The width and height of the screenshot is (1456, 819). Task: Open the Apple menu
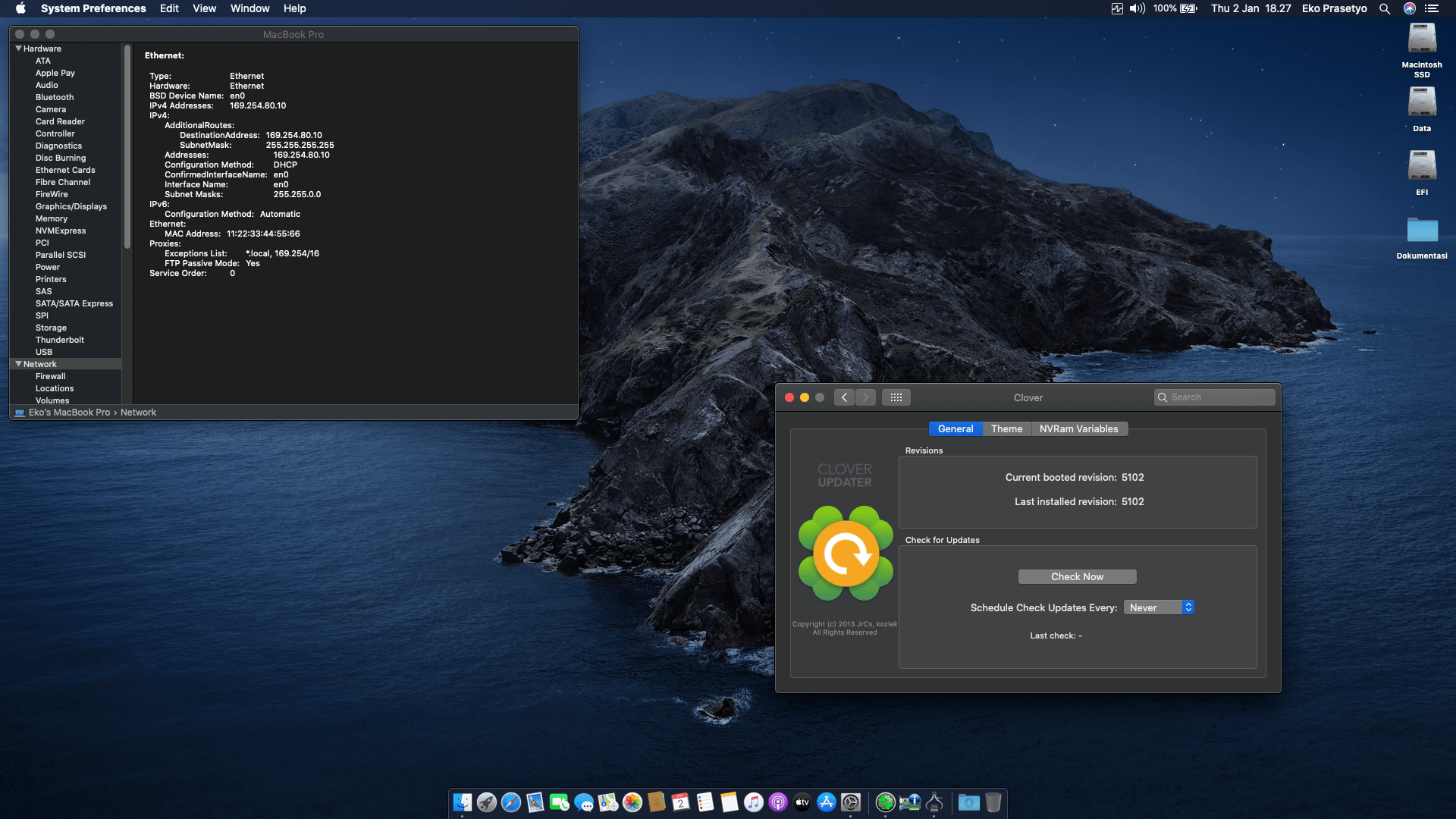coord(20,8)
